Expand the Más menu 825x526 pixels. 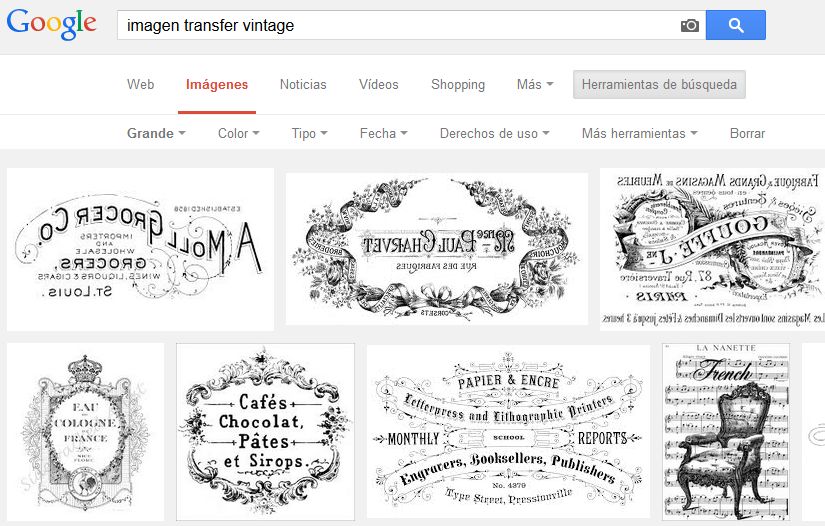pyautogui.click(x=535, y=84)
